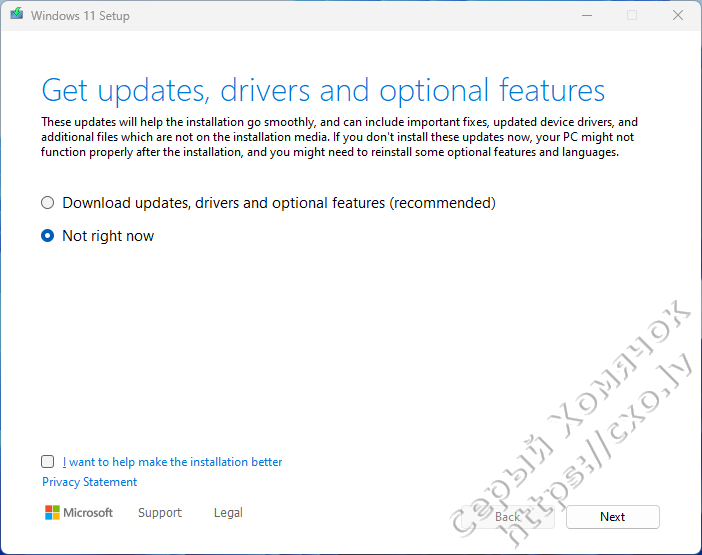Enable the help make installation better checkbox
This screenshot has width=702, height=555.
pos(48,462)
